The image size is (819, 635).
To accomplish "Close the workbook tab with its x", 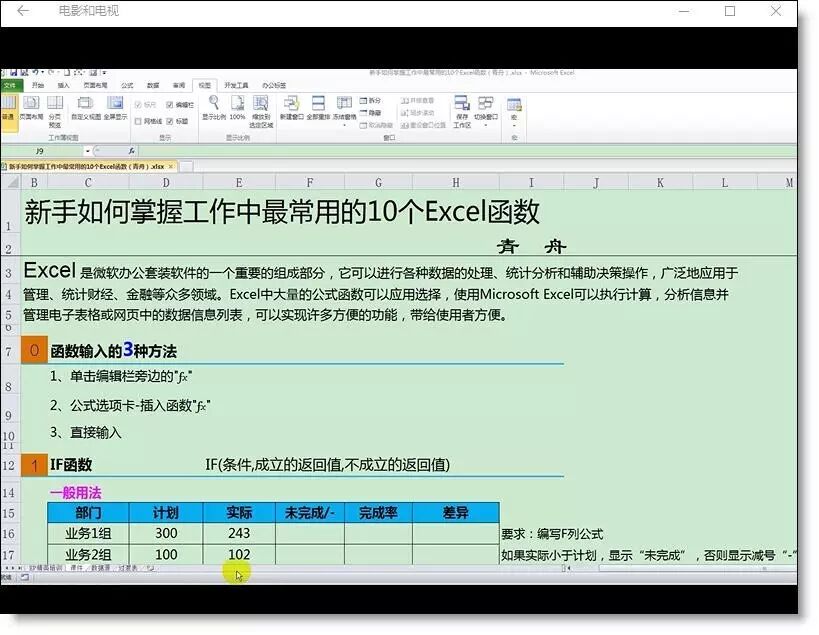I will tap(171, 167).
